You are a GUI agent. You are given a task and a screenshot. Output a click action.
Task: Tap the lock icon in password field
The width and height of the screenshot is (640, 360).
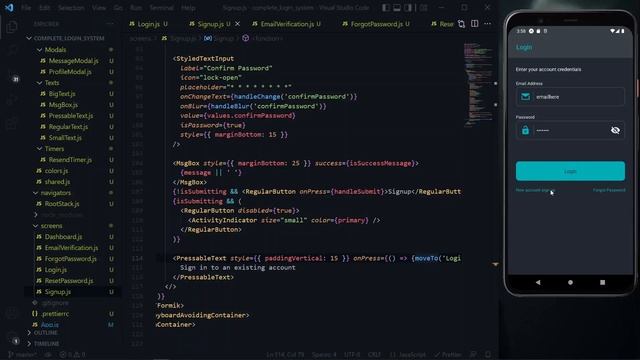[x=525, y=130]
